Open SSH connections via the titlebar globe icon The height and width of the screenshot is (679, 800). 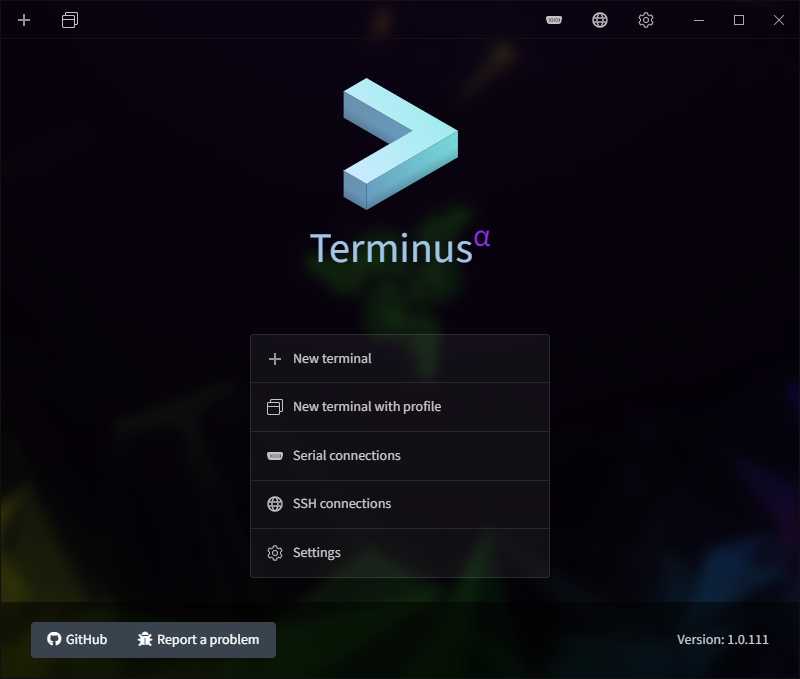pos(599,19)
